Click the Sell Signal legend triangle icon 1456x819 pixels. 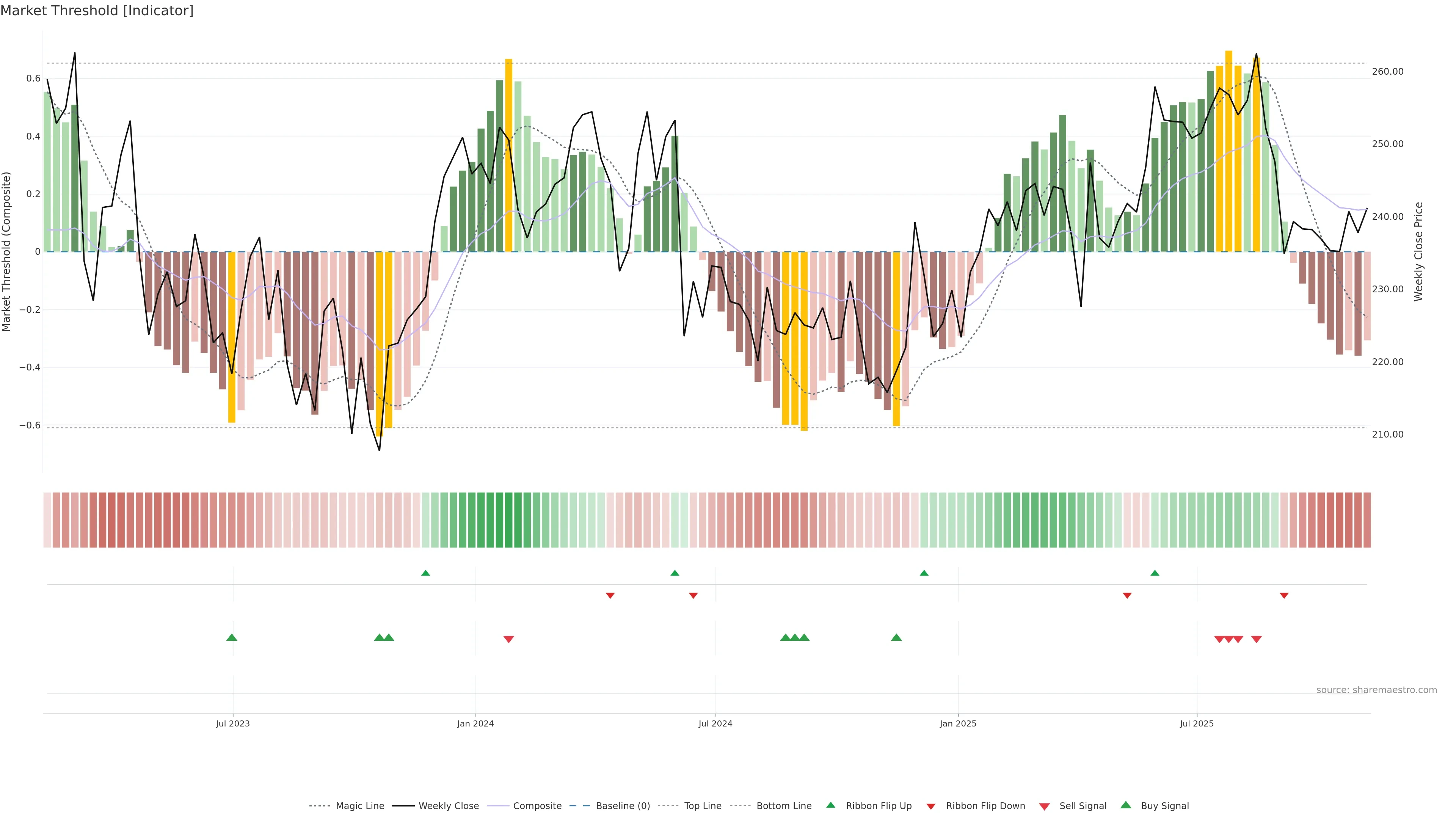click(x=1045, y=806)
